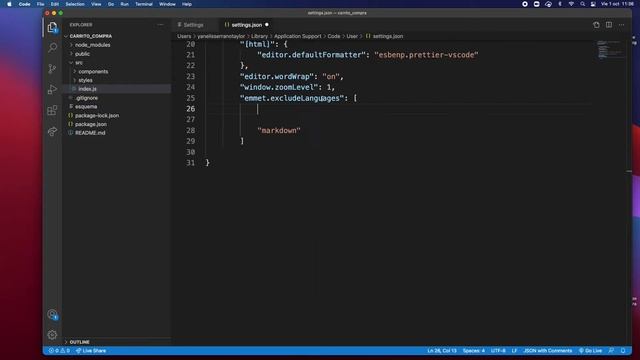Open Wi-Fi status in menu bar
This screenshot has width=640, height=360.
(x=571, y=4)
